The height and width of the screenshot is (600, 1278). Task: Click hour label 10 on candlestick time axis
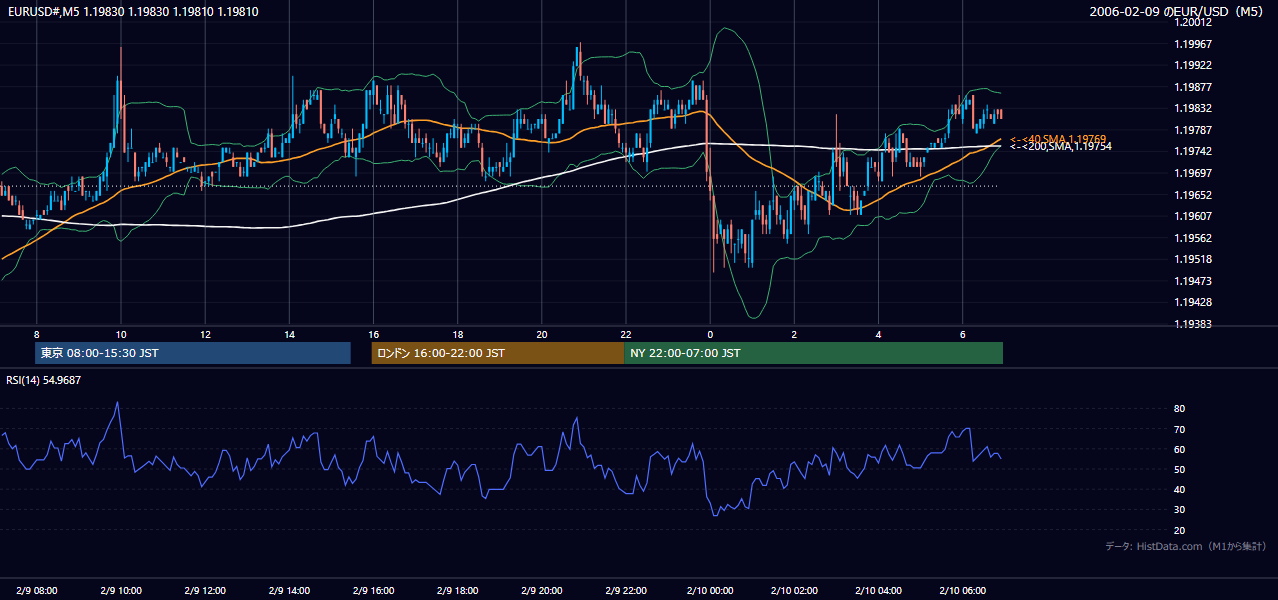pyautogui.click(x=120, y=334)
